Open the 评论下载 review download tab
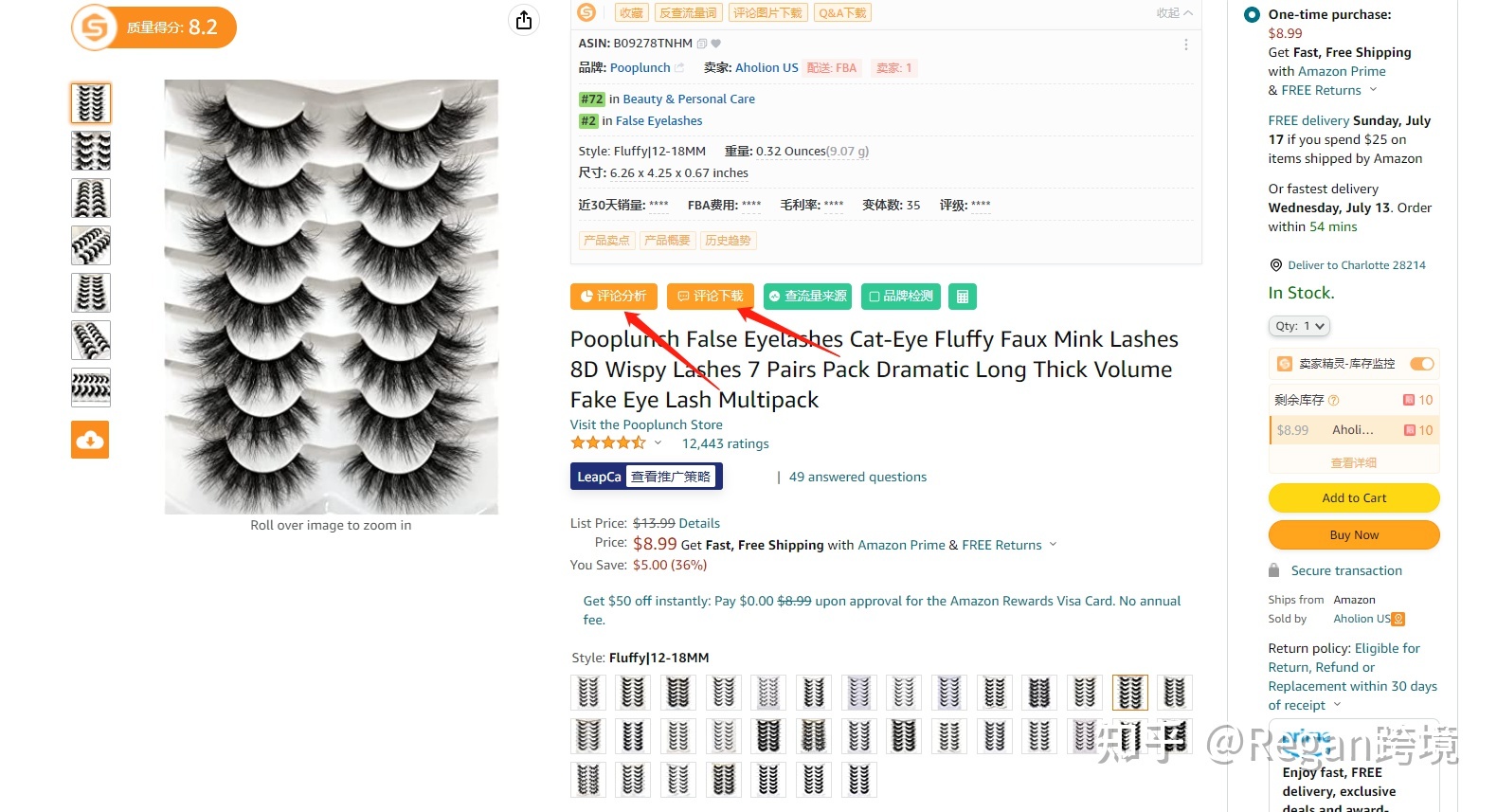This screenshot has height=812, width=1497. coord(711,297)
